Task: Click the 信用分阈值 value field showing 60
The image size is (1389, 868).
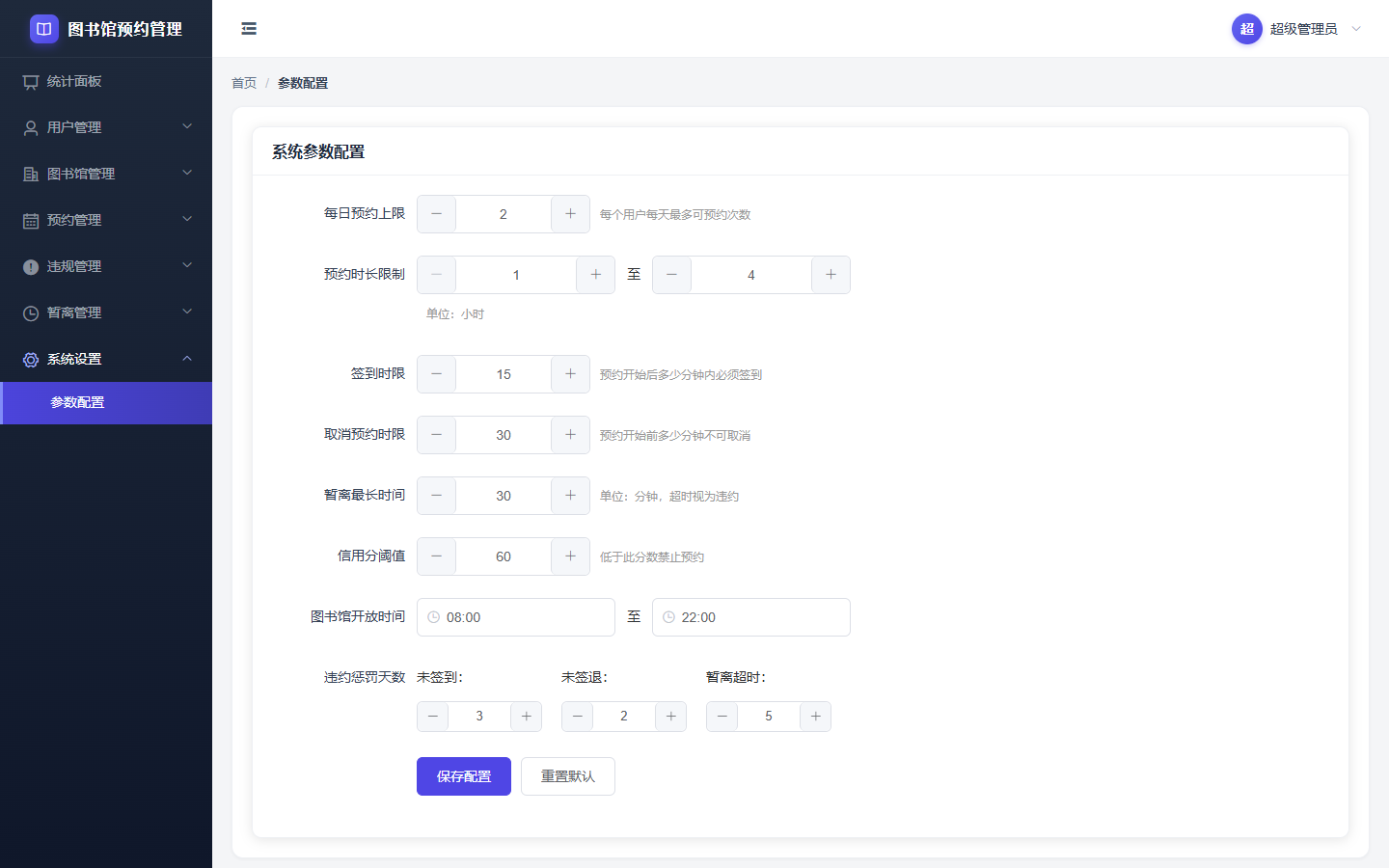Action: pos(504,556)
